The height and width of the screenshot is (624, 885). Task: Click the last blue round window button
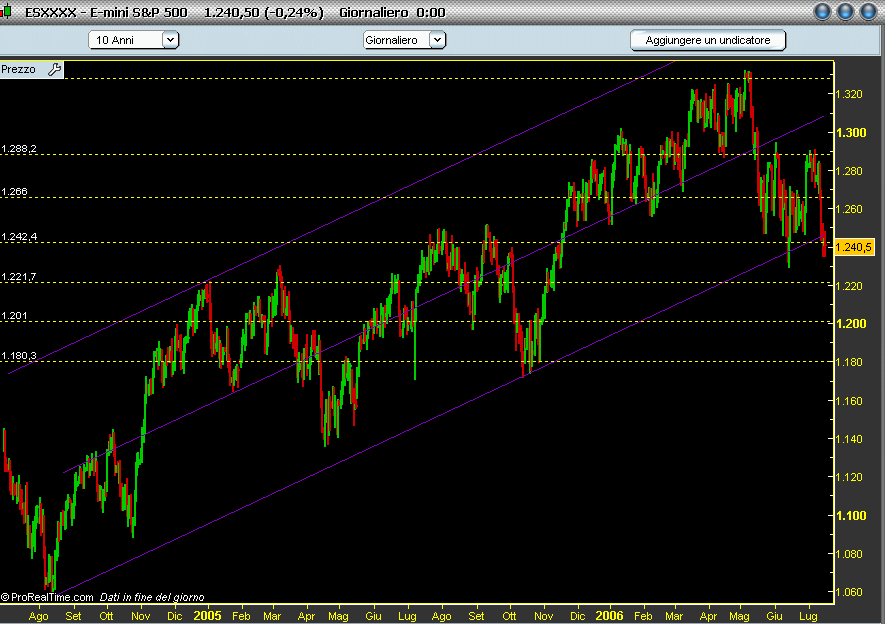click(x=868, y=12)
